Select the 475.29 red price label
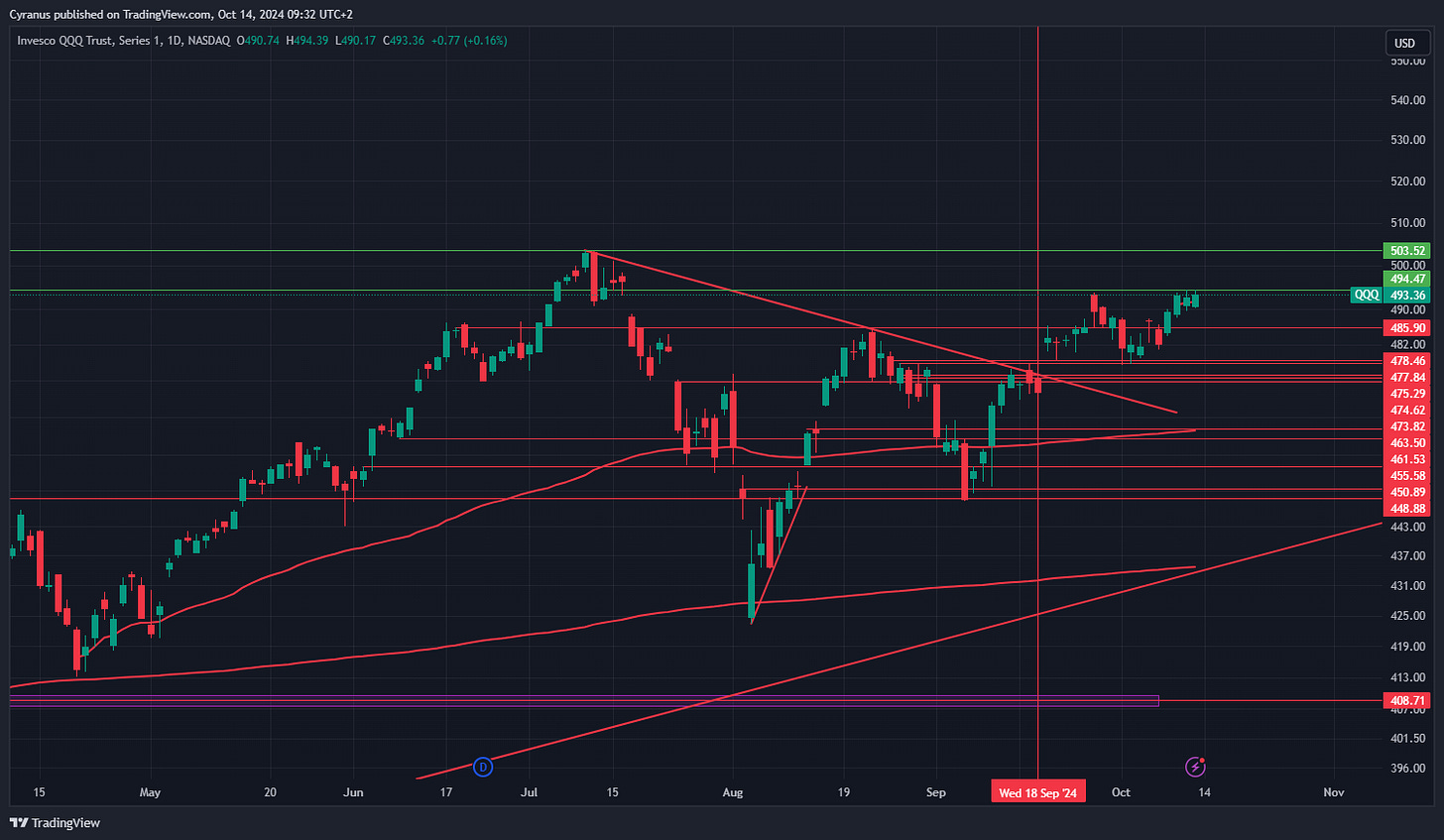Image resolution: width=1444 pixels, height=840 pixels. tap(1407, 394)
